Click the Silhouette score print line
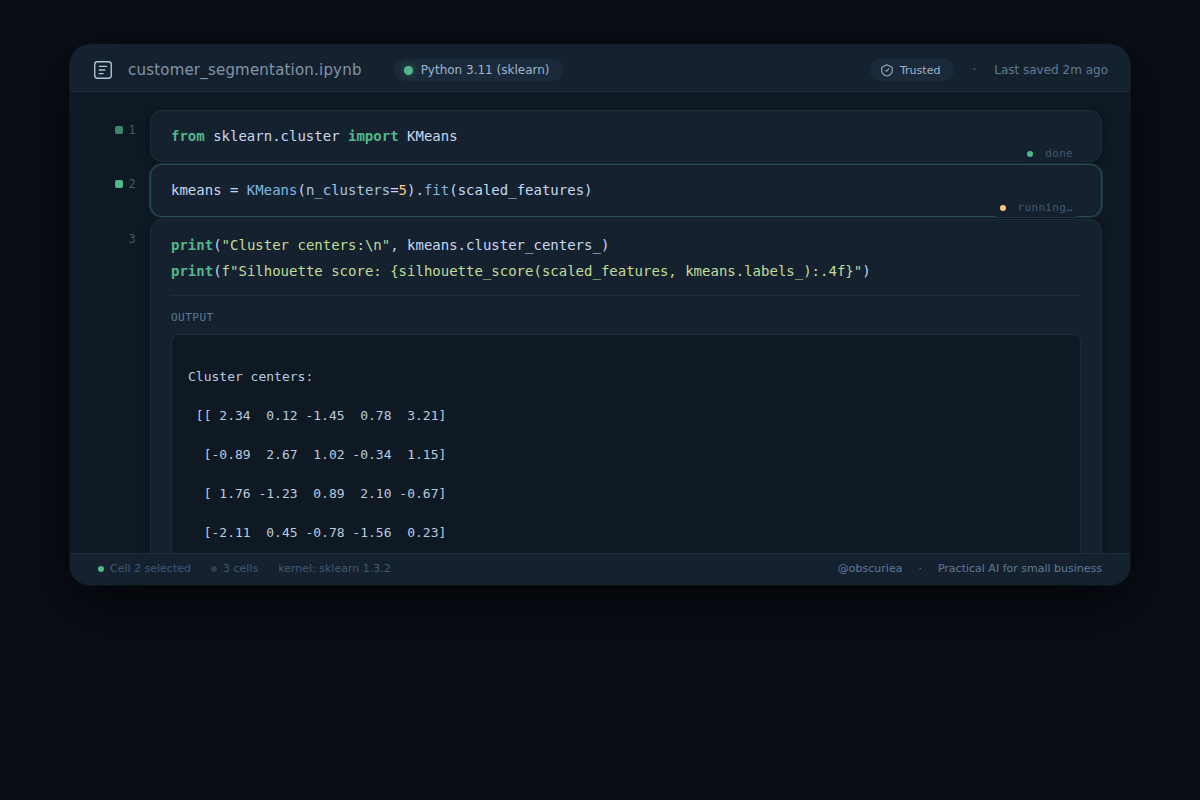 [521, 271]
